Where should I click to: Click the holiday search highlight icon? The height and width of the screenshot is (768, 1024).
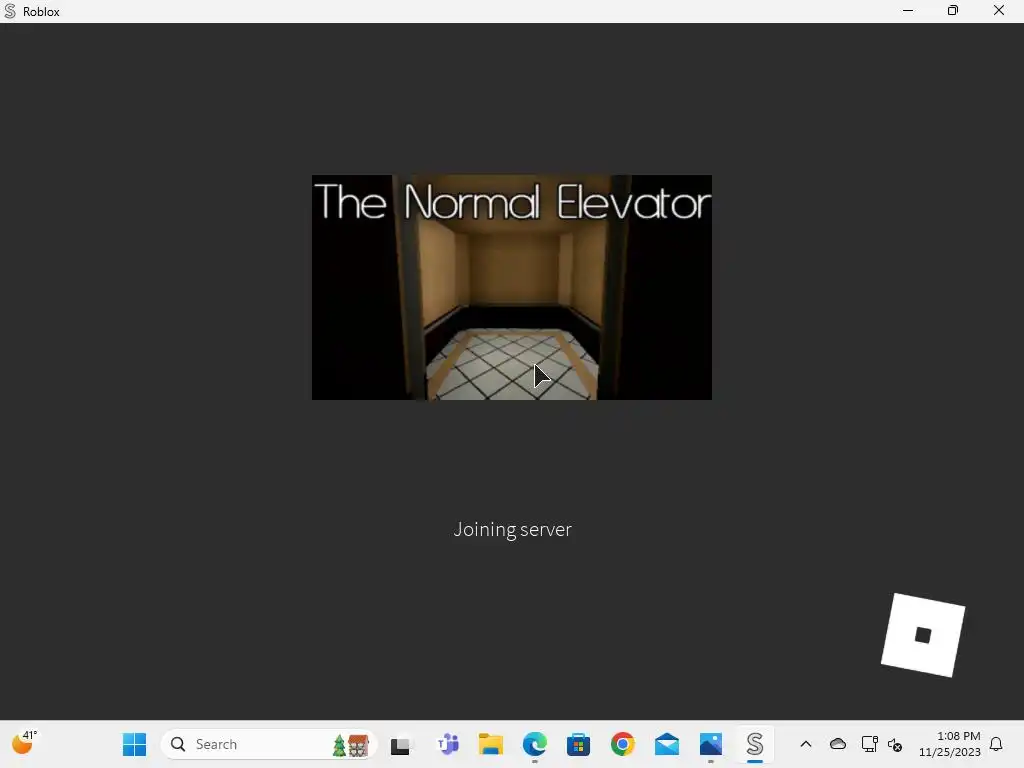351,744
